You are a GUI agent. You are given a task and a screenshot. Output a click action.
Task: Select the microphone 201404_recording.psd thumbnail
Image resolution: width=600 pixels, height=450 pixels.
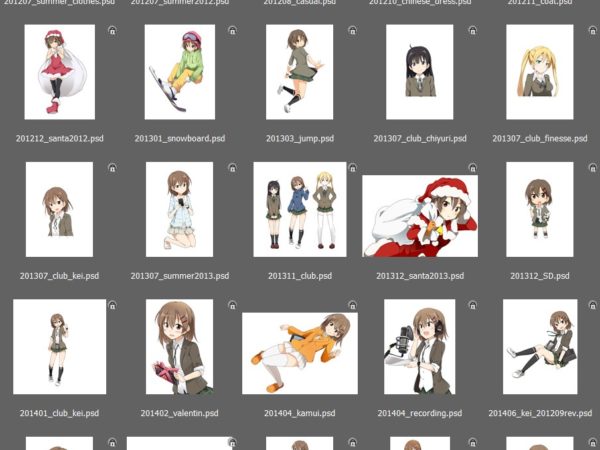click(x=420, y=347)
